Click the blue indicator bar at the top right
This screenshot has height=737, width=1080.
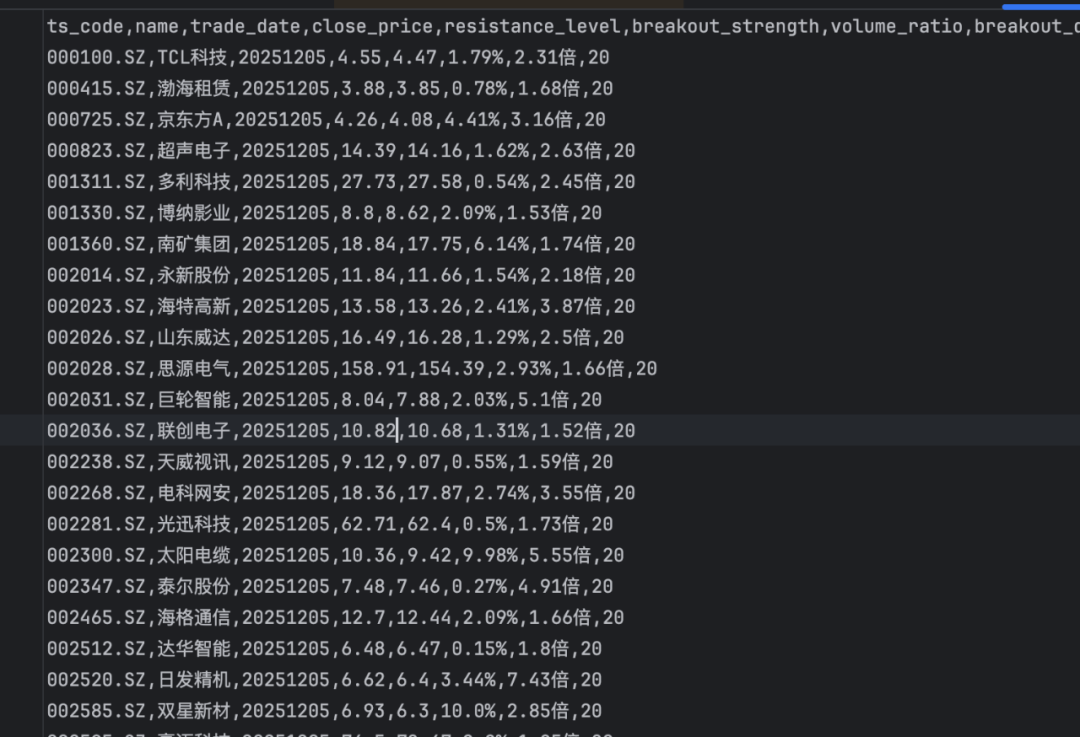(x=1041, y=7)
